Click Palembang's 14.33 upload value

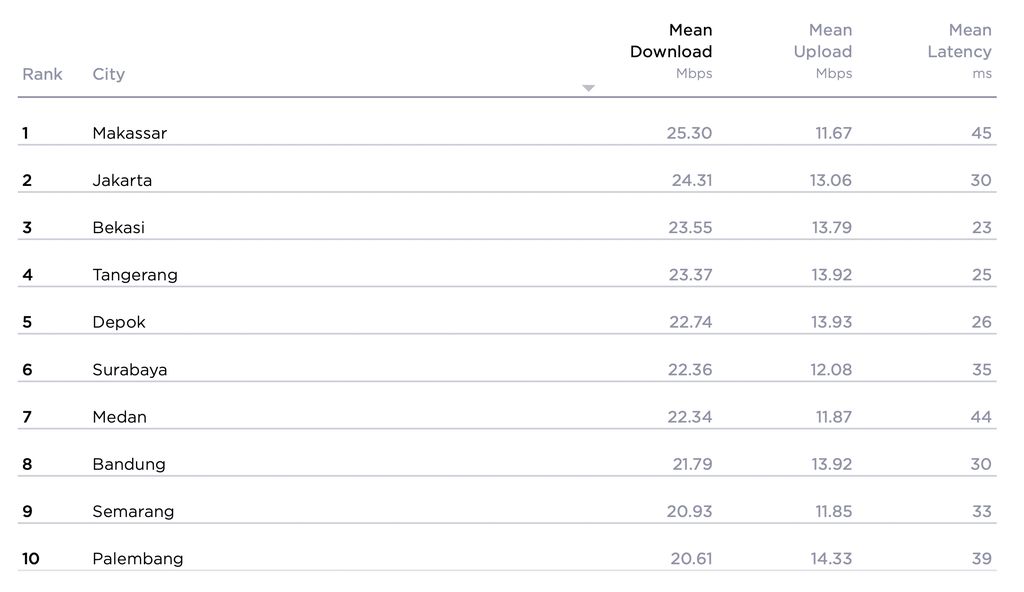click(x=831, y=559)
